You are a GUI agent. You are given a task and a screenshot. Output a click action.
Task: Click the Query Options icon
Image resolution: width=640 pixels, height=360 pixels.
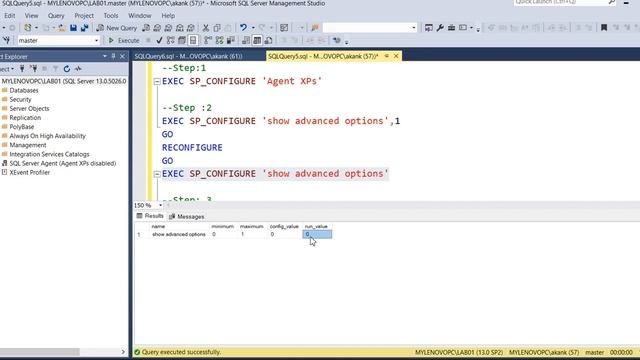click(182, 40)
